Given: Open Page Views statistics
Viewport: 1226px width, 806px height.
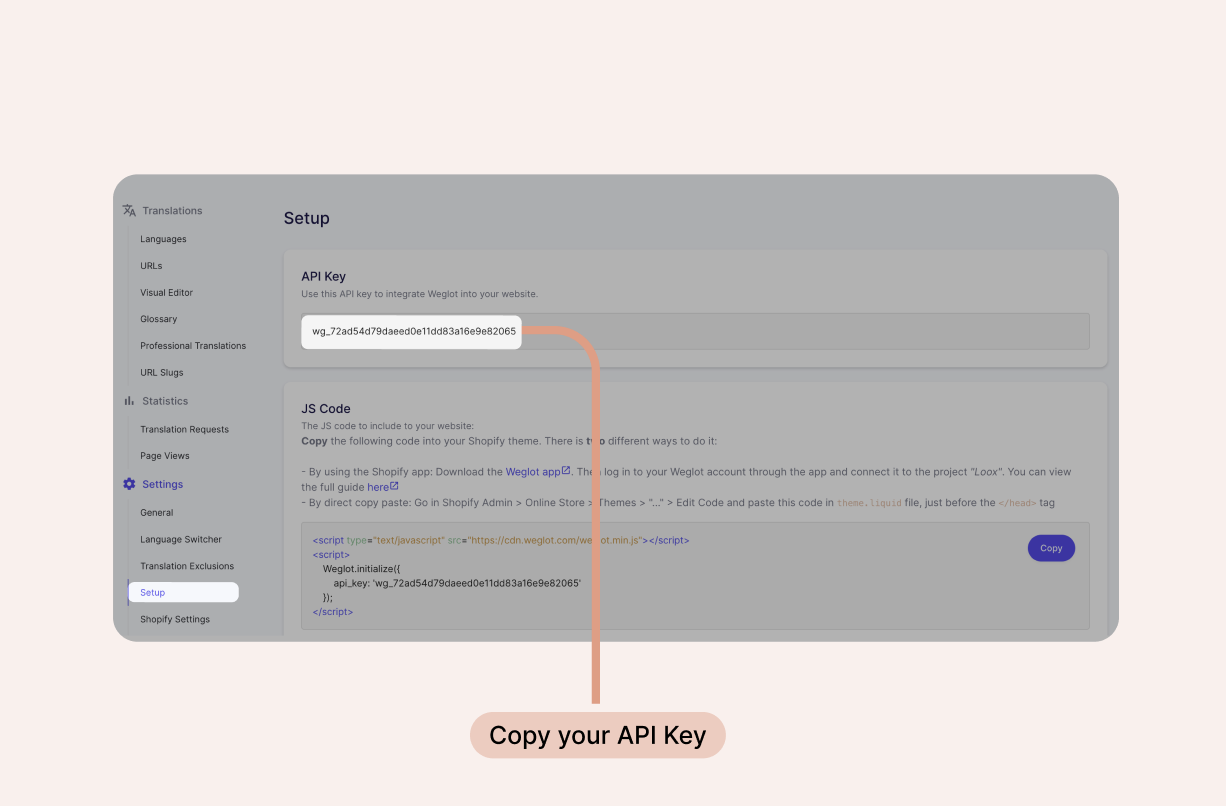Looking at the screenshot, I should point(165,456).
